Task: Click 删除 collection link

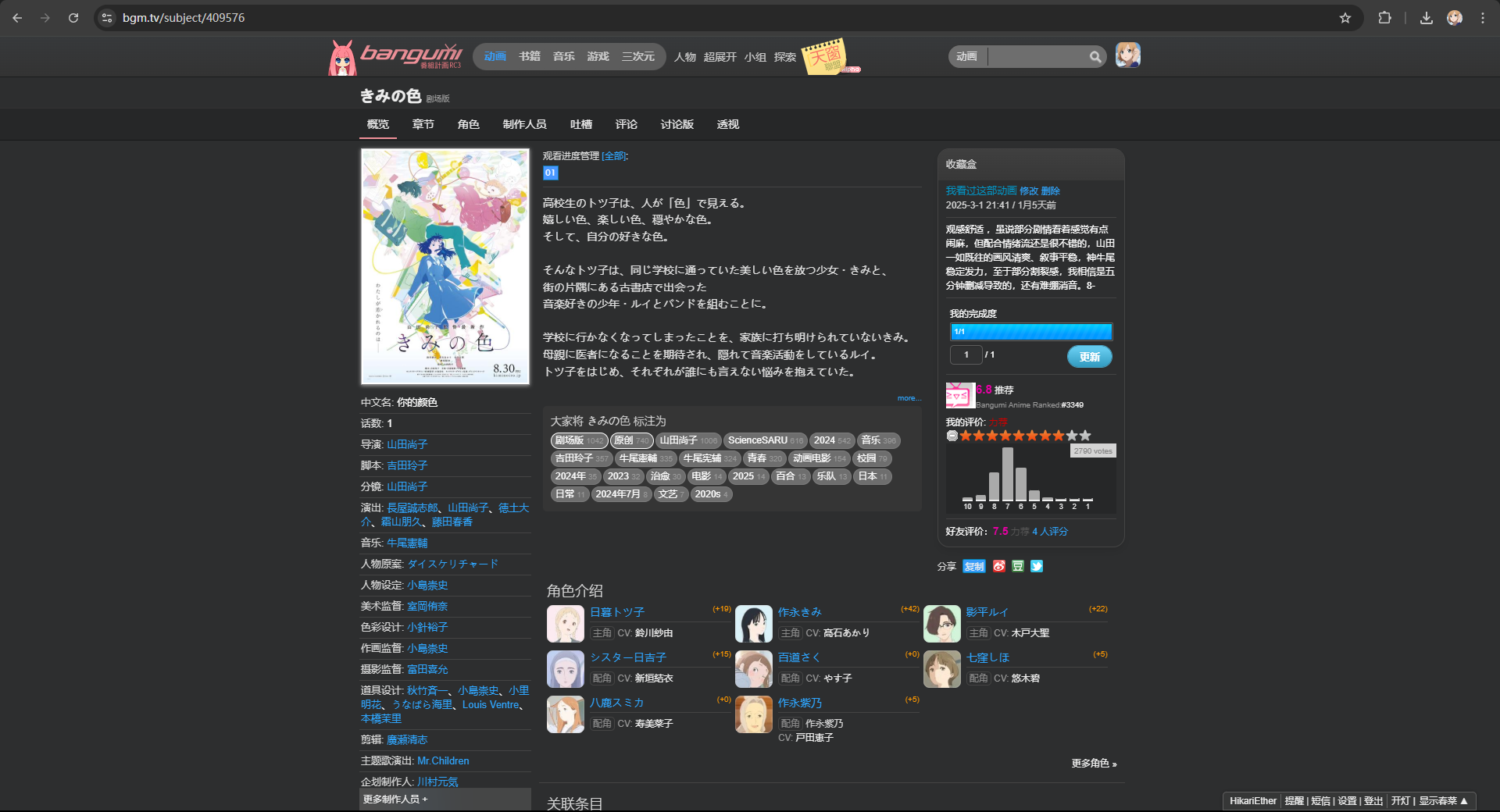Action: click(x=1051, y=191)
